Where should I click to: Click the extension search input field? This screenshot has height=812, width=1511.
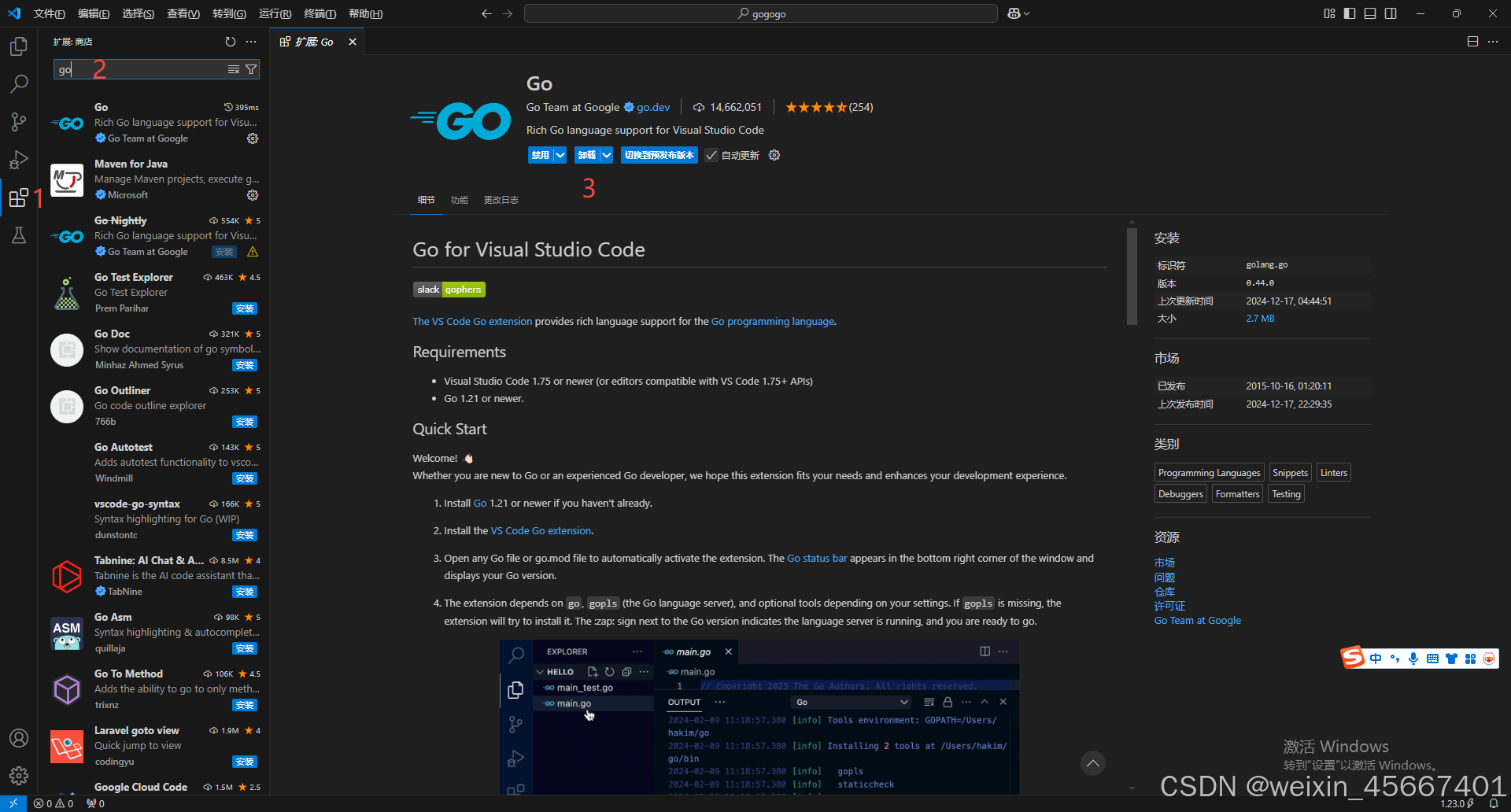tap(142, 69)
